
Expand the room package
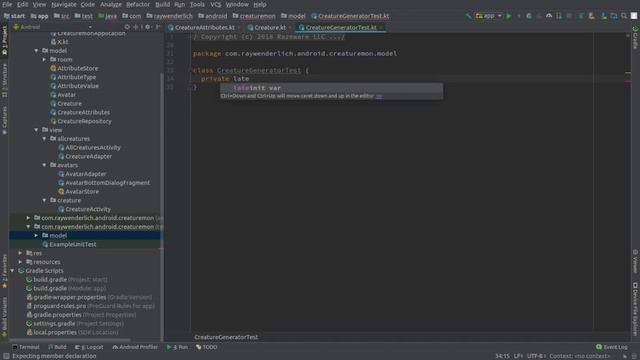click(44, 60)
